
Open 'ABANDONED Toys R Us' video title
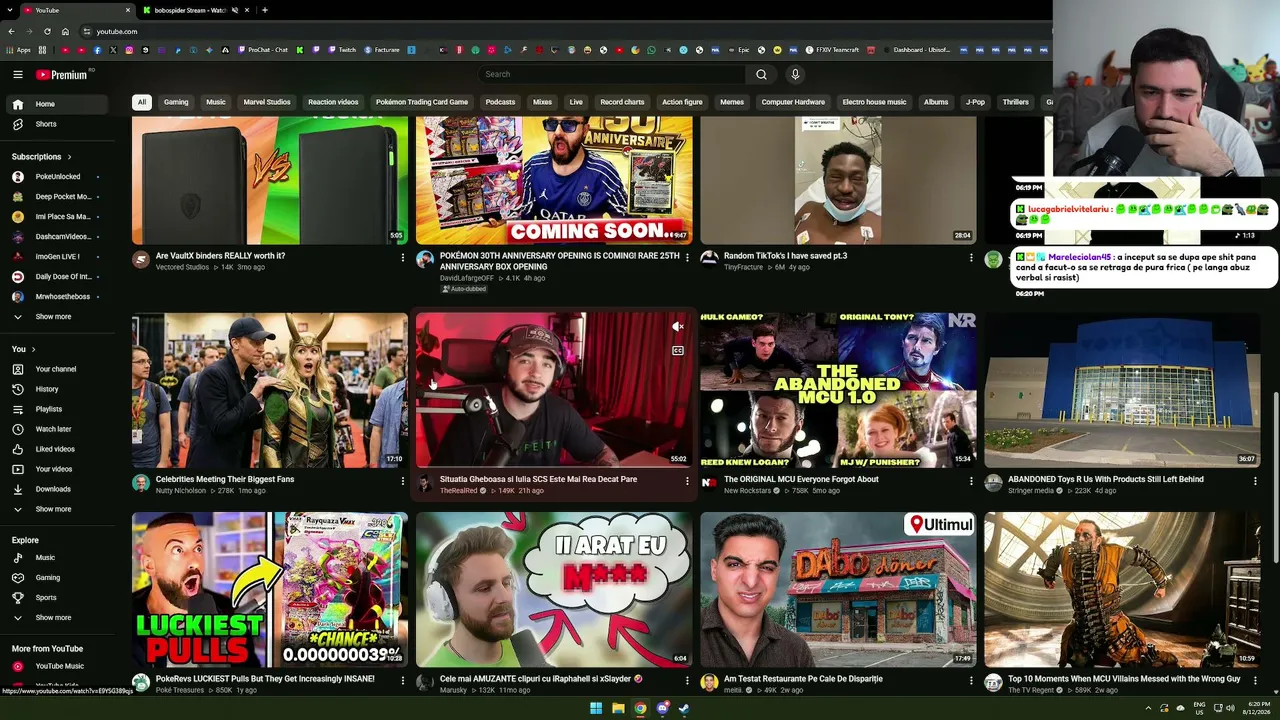click(1106, 479)
